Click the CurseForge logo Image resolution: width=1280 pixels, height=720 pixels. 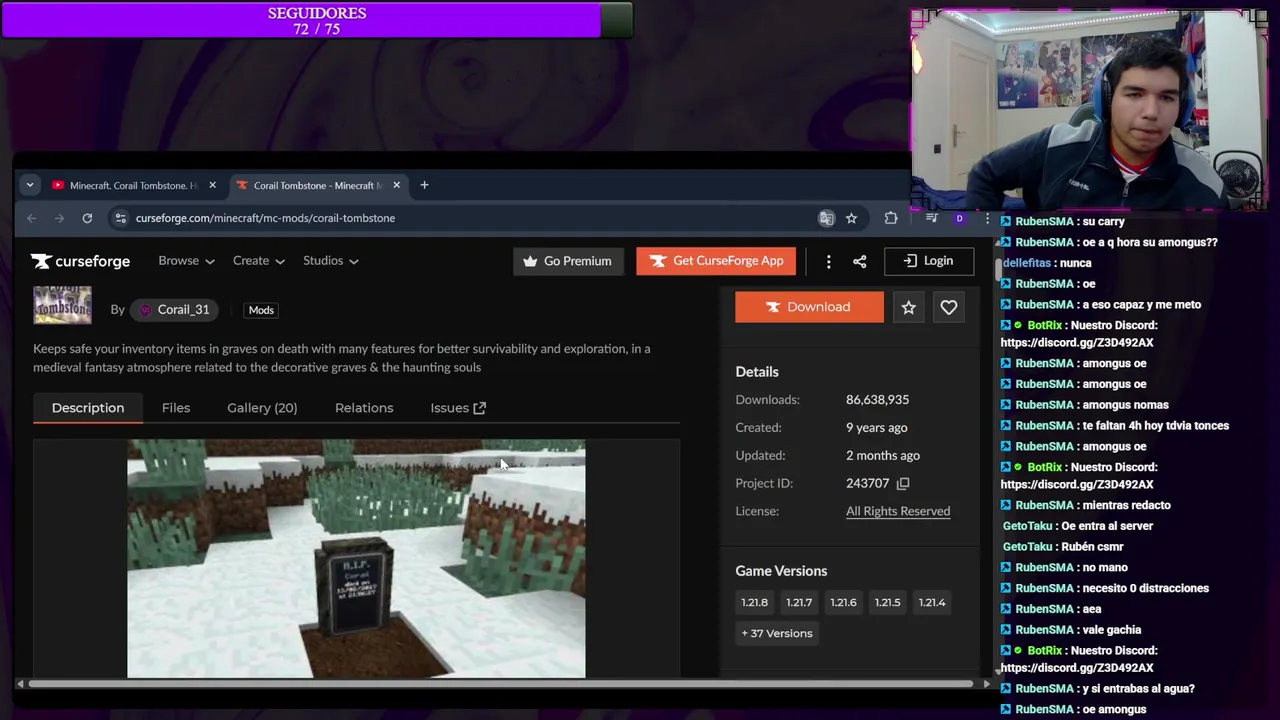tap(80, 261)
